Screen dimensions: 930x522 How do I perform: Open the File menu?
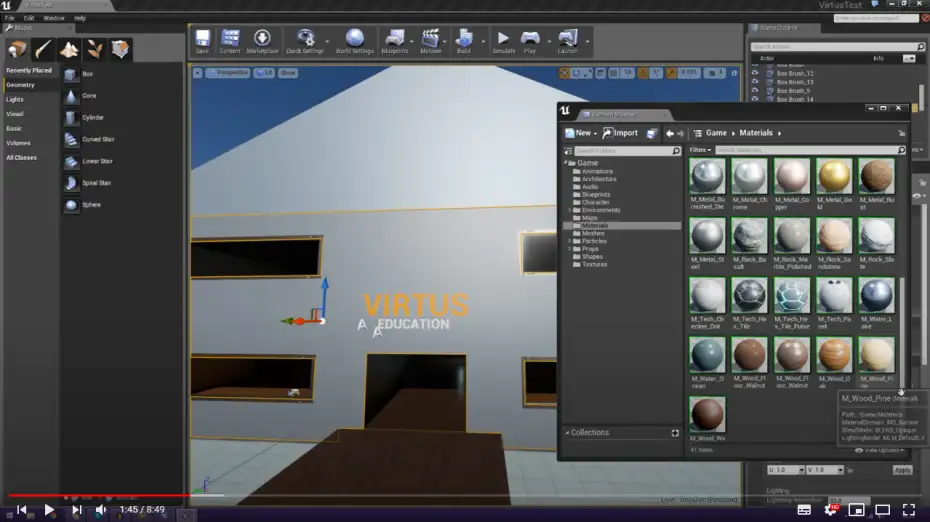(10, 18)
